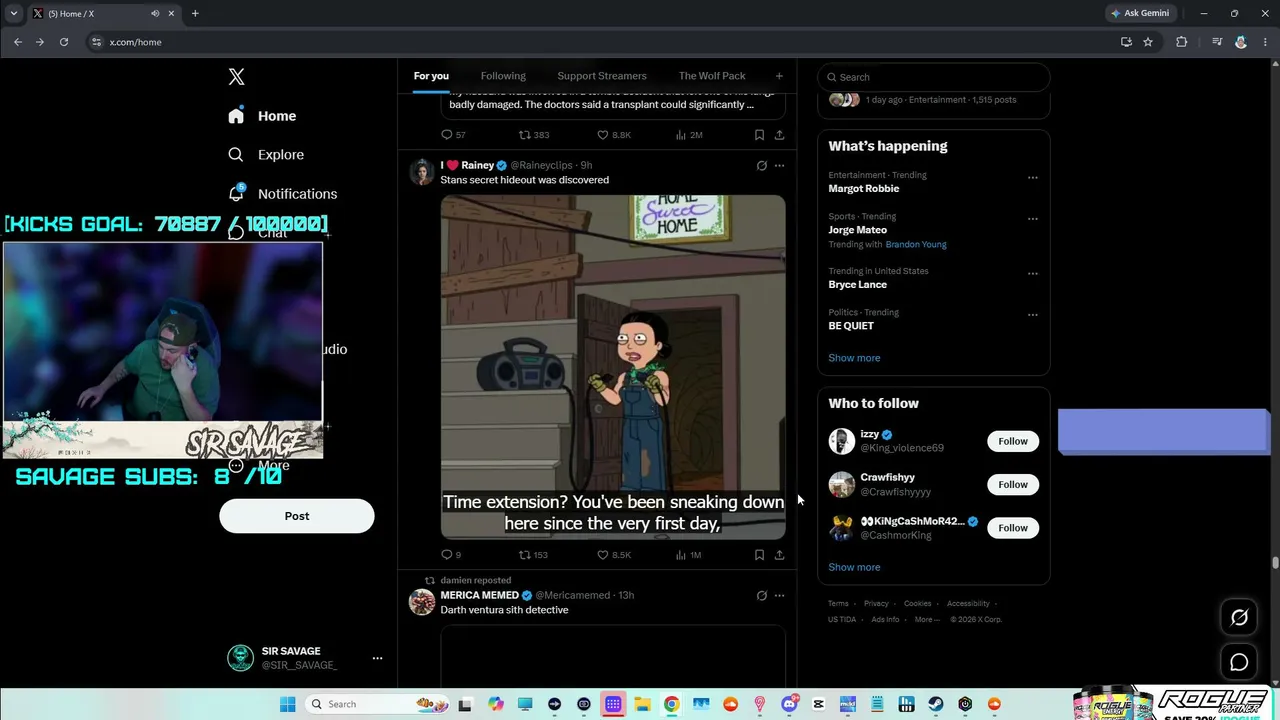
Task: Like the post with 8.8K likes
Action: point(614,135)
